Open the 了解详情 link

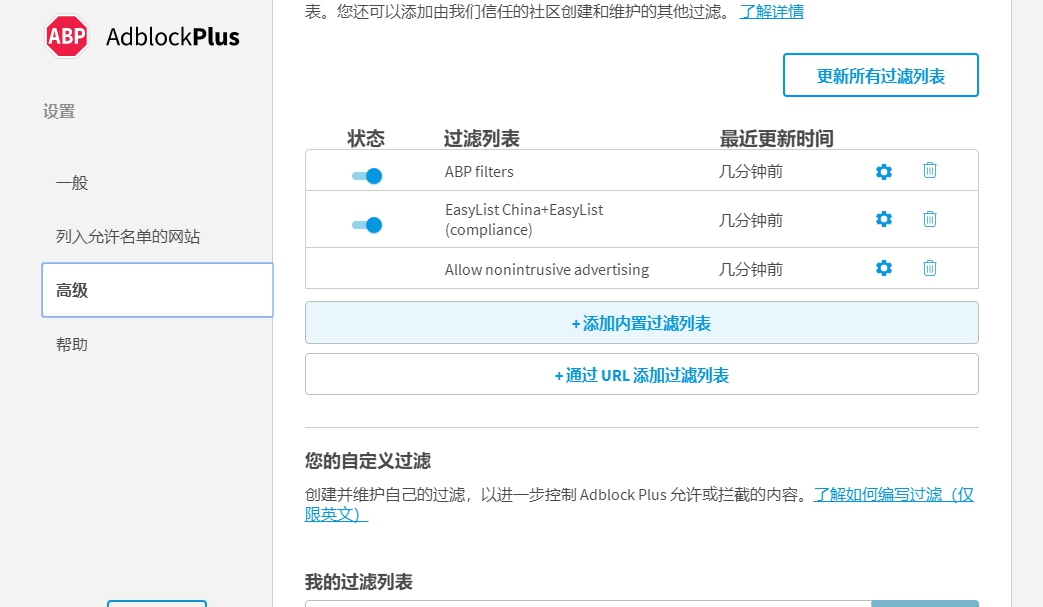(772, 12)
